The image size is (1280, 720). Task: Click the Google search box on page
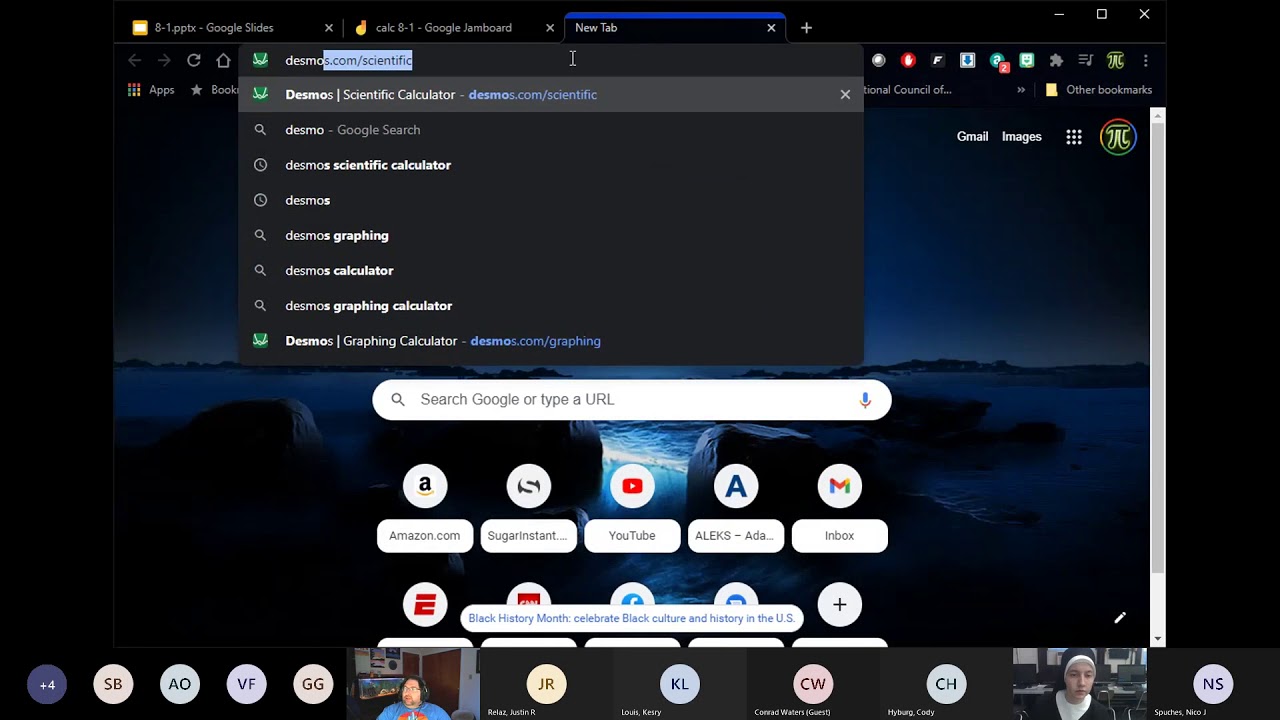(632, 399)
